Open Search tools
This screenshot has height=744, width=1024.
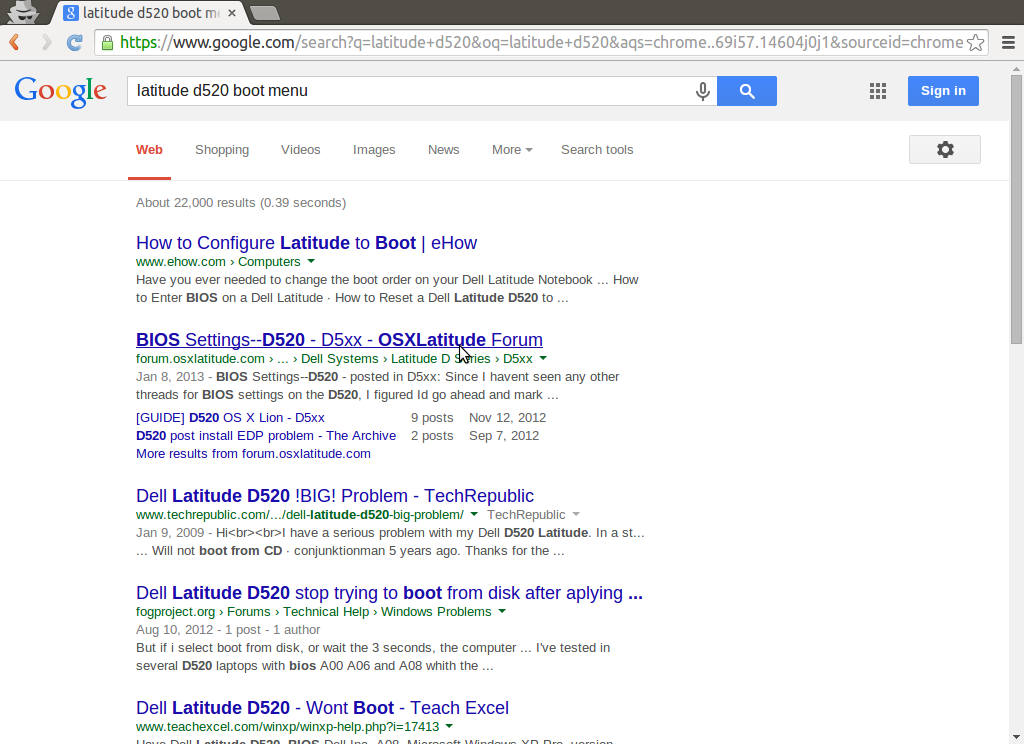pyautogui.click(x=597, y=149)
